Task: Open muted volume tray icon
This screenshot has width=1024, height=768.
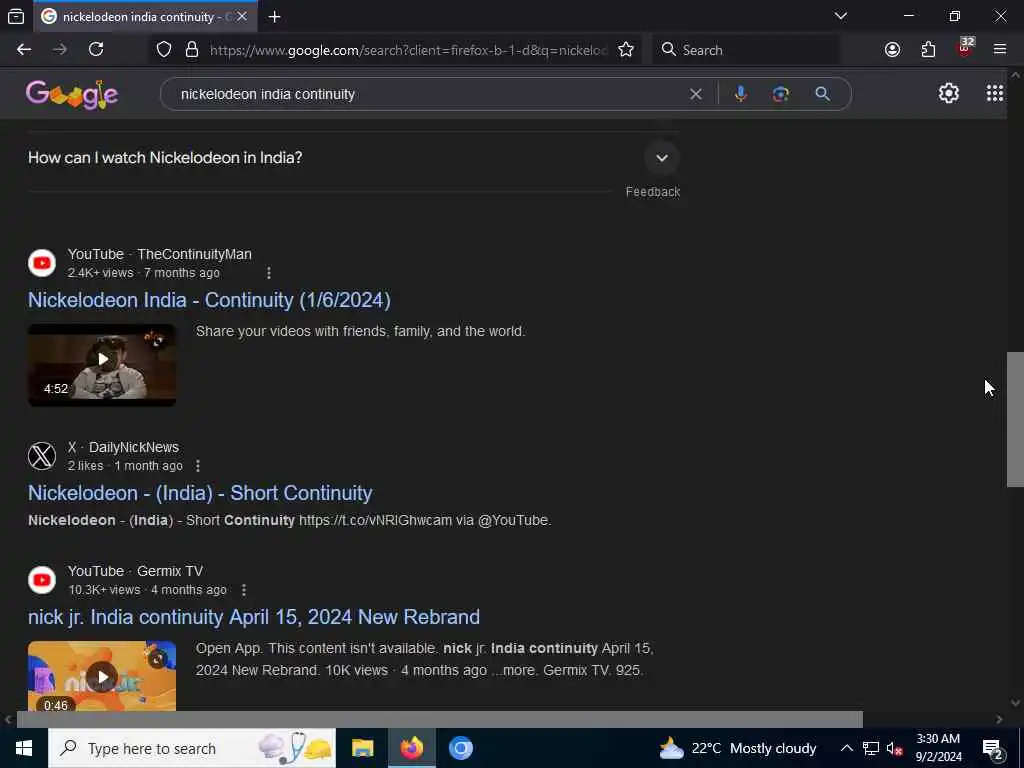Action: click(894, 748)
